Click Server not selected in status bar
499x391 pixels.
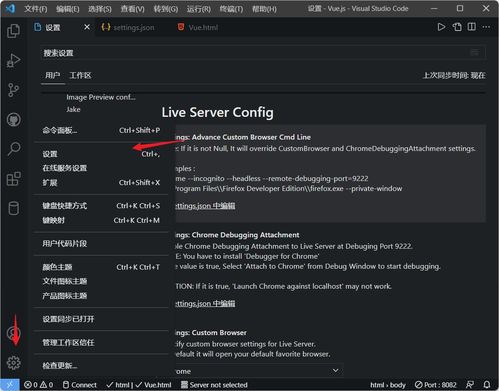pyautogui.click(x=214, y=385)
